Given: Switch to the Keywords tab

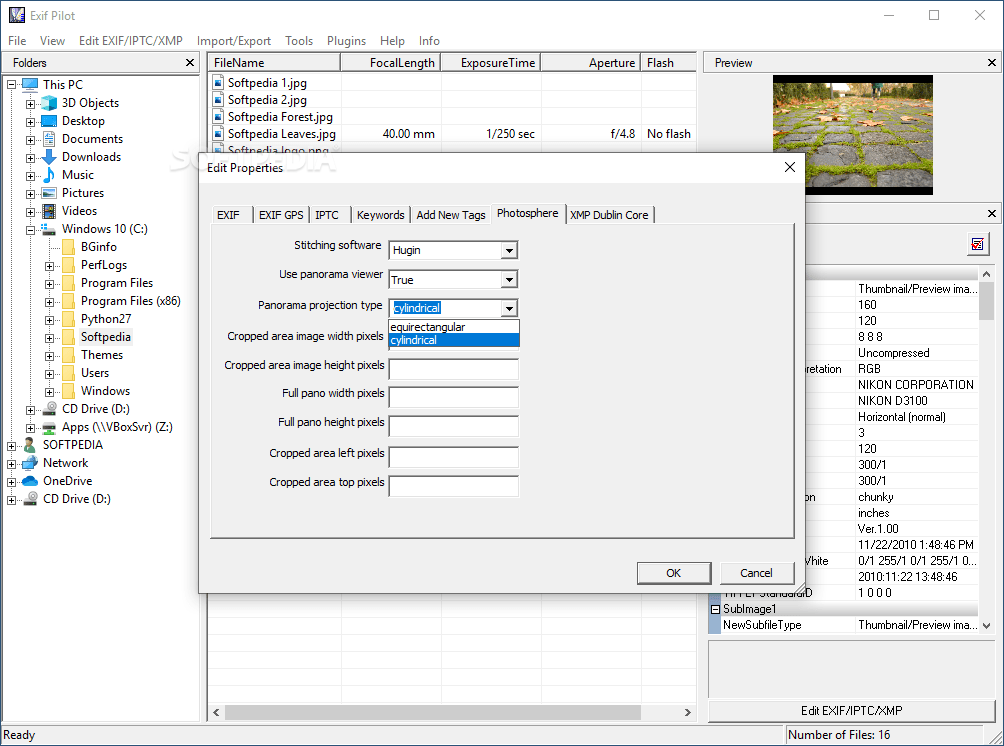Looking at the screenshot, I should click(x=380, y=215).
